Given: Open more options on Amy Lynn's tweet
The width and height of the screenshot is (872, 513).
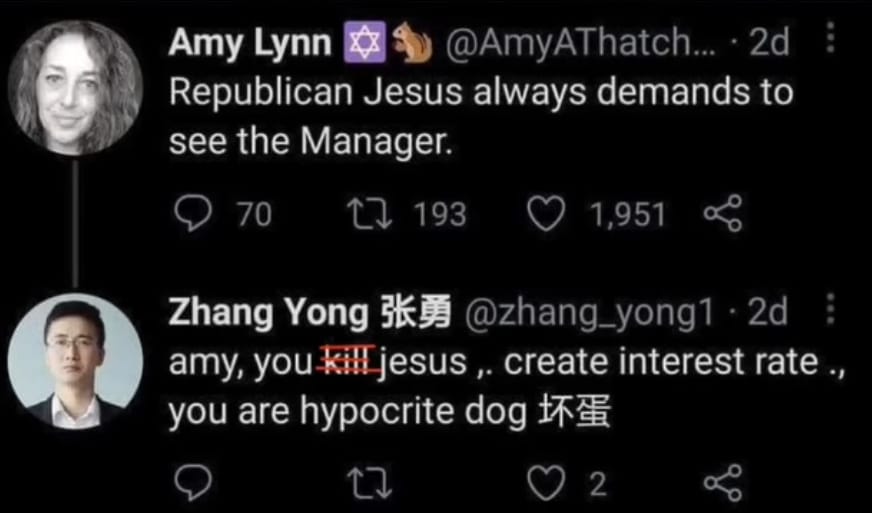Looking at the screenshot, I should [x=829, y=42].
